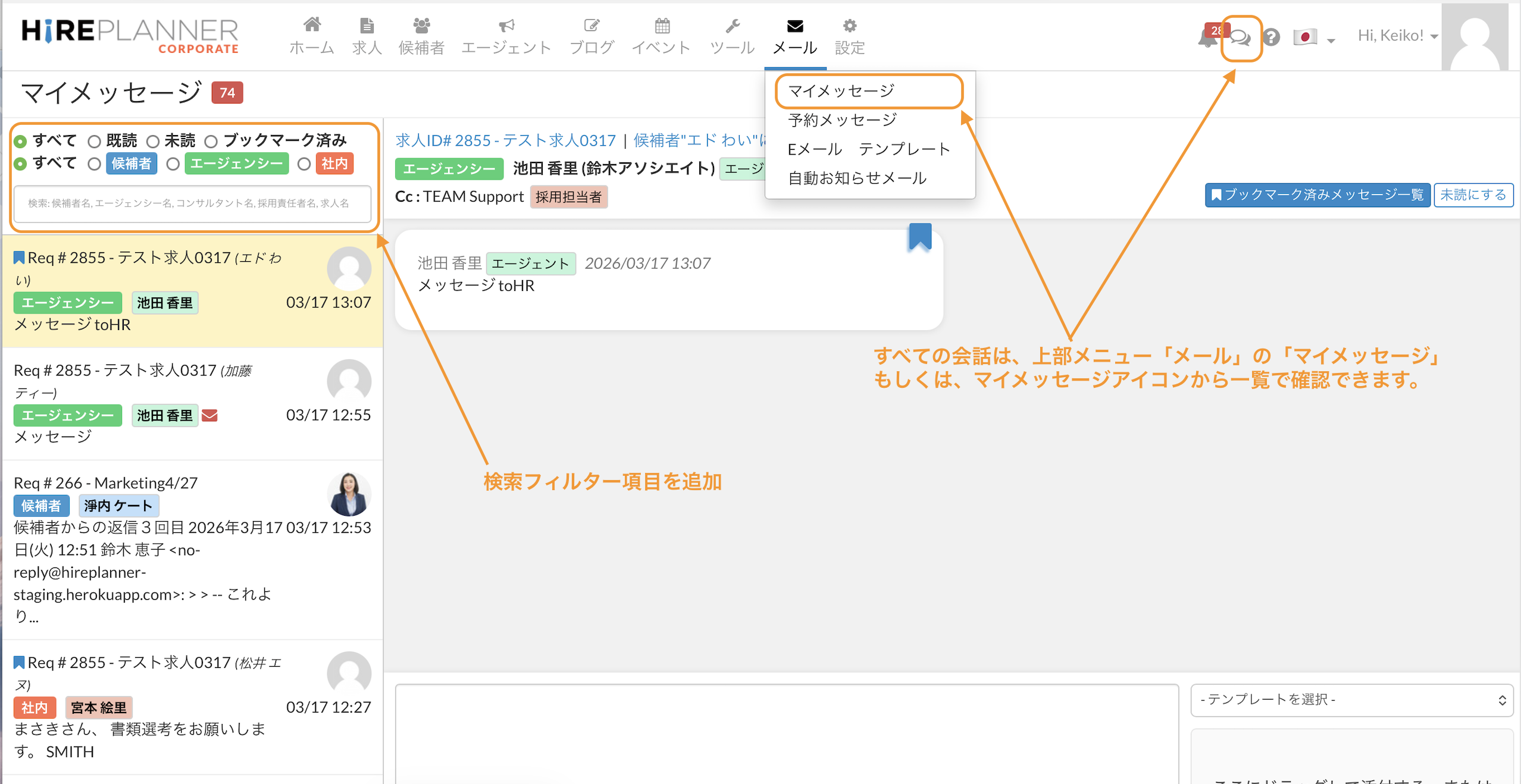Image resolution: width=1521 pixels, height=784 pixels.
Task: Click the Settings (設定) gear icon
Action: 849,26
